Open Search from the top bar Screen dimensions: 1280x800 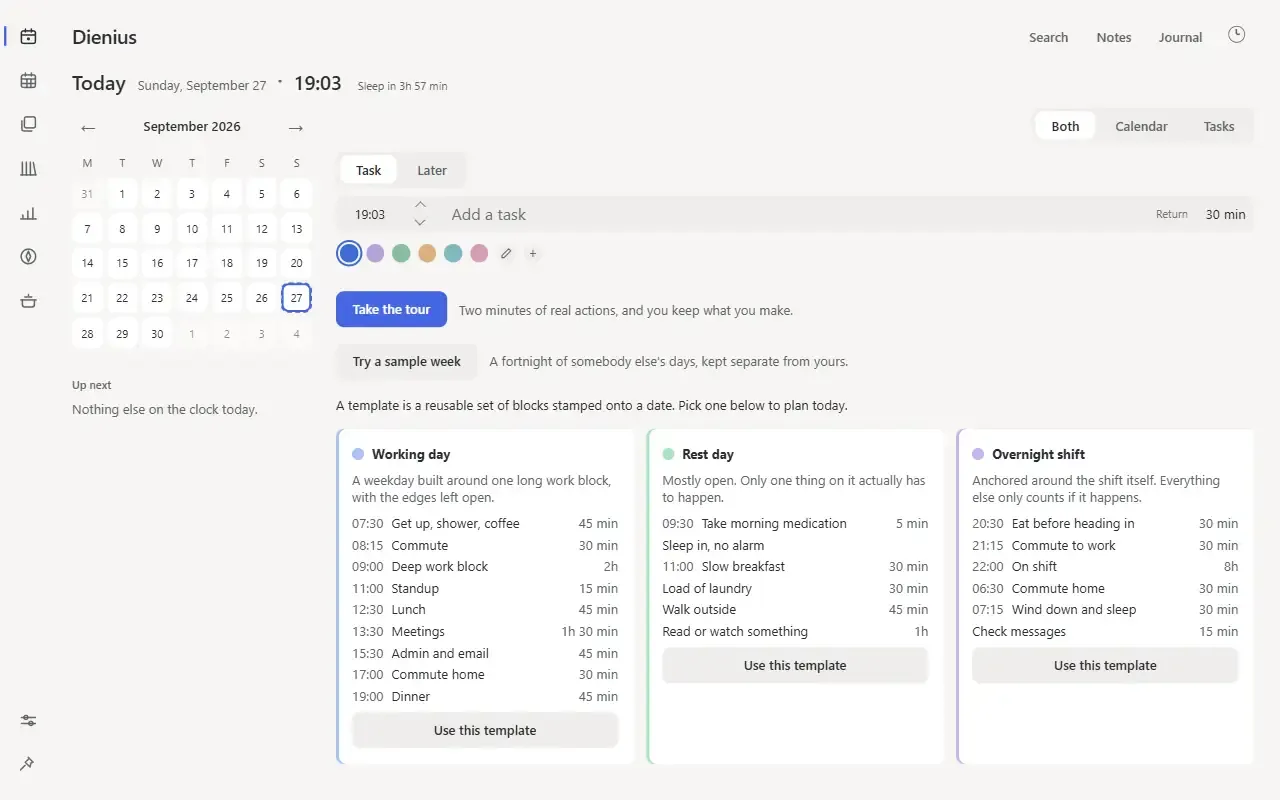point(1049,37)
